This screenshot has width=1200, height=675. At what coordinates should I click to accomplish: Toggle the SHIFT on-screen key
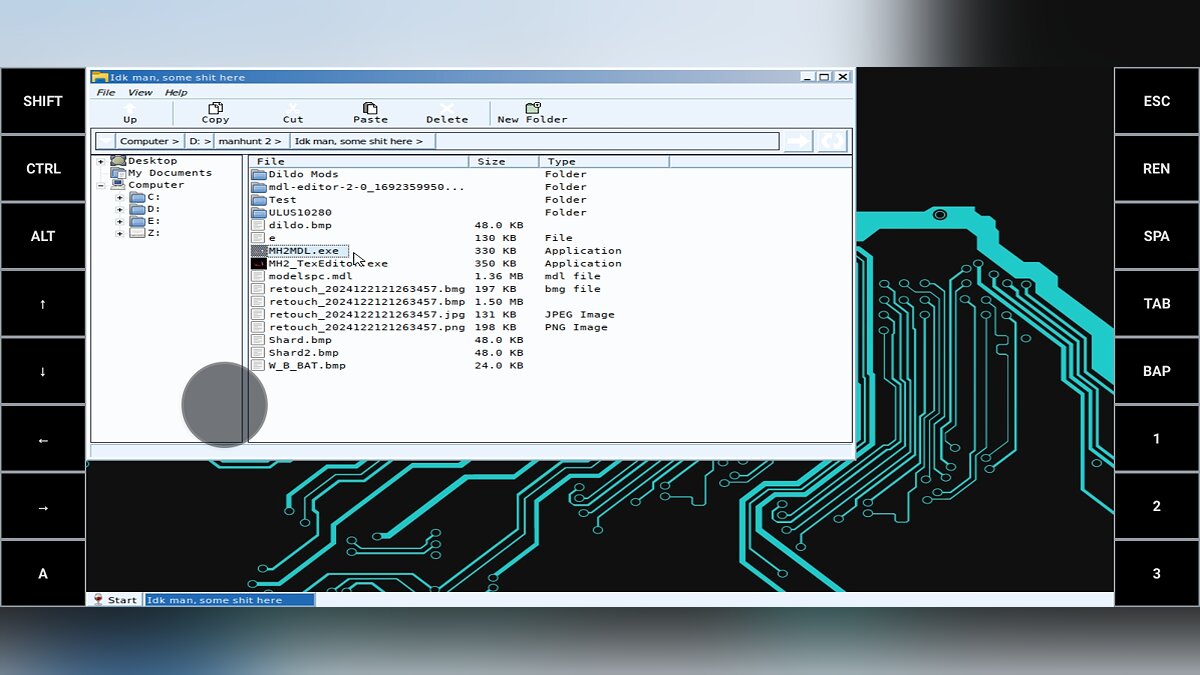point(43,101)
